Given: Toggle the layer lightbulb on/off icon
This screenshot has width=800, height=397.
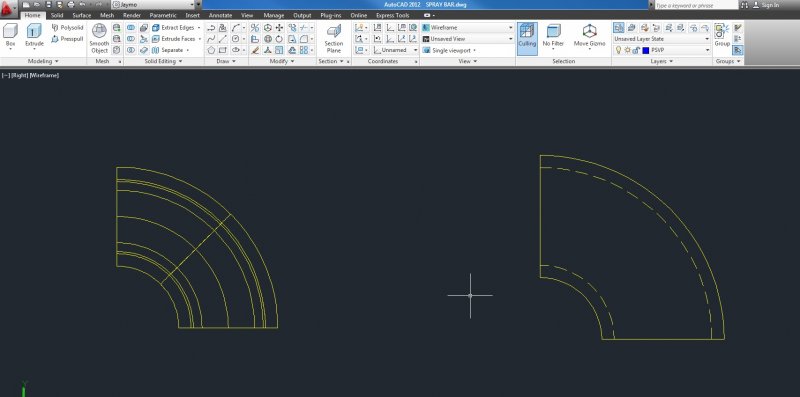Looking at the screenshot, I should click(618, 50).
